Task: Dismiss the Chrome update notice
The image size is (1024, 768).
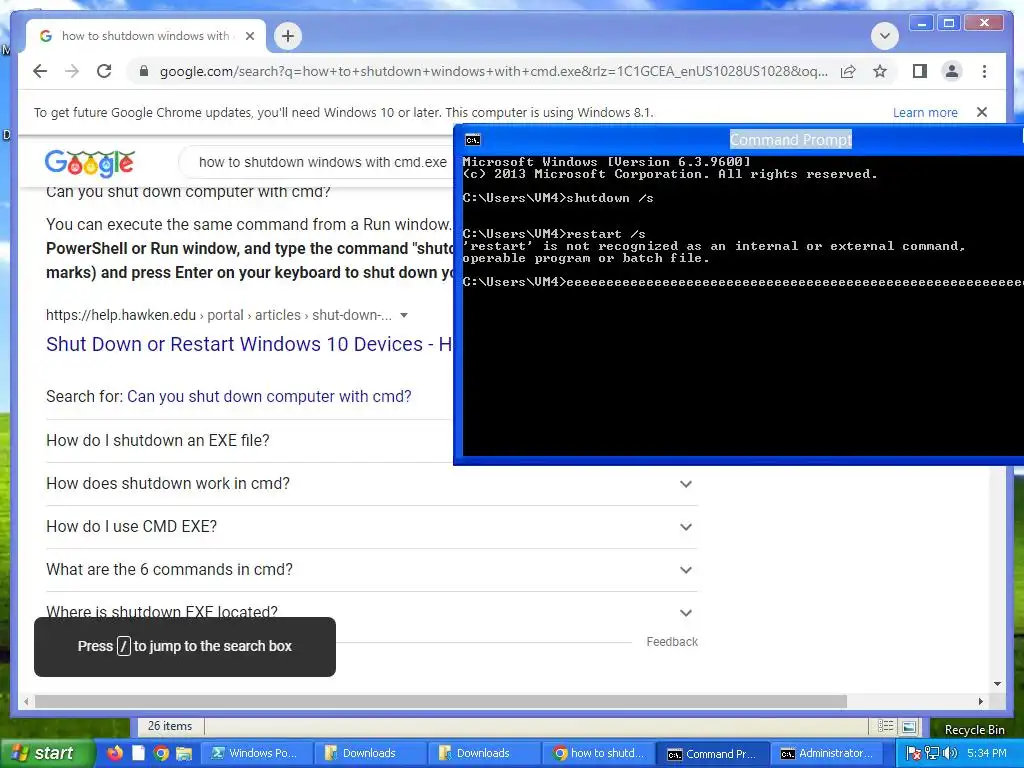Action: tap(982, 112)
